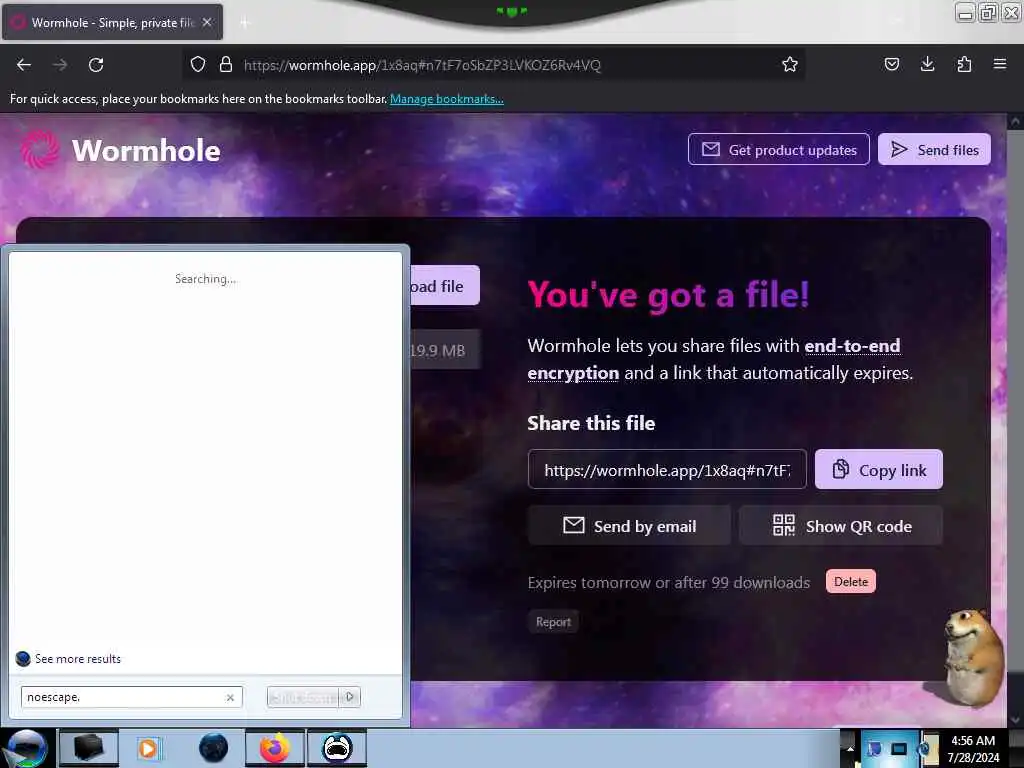
Task: Click the monitor icon in the system tray
Action: pyautogui.click(x=899, y=749)
